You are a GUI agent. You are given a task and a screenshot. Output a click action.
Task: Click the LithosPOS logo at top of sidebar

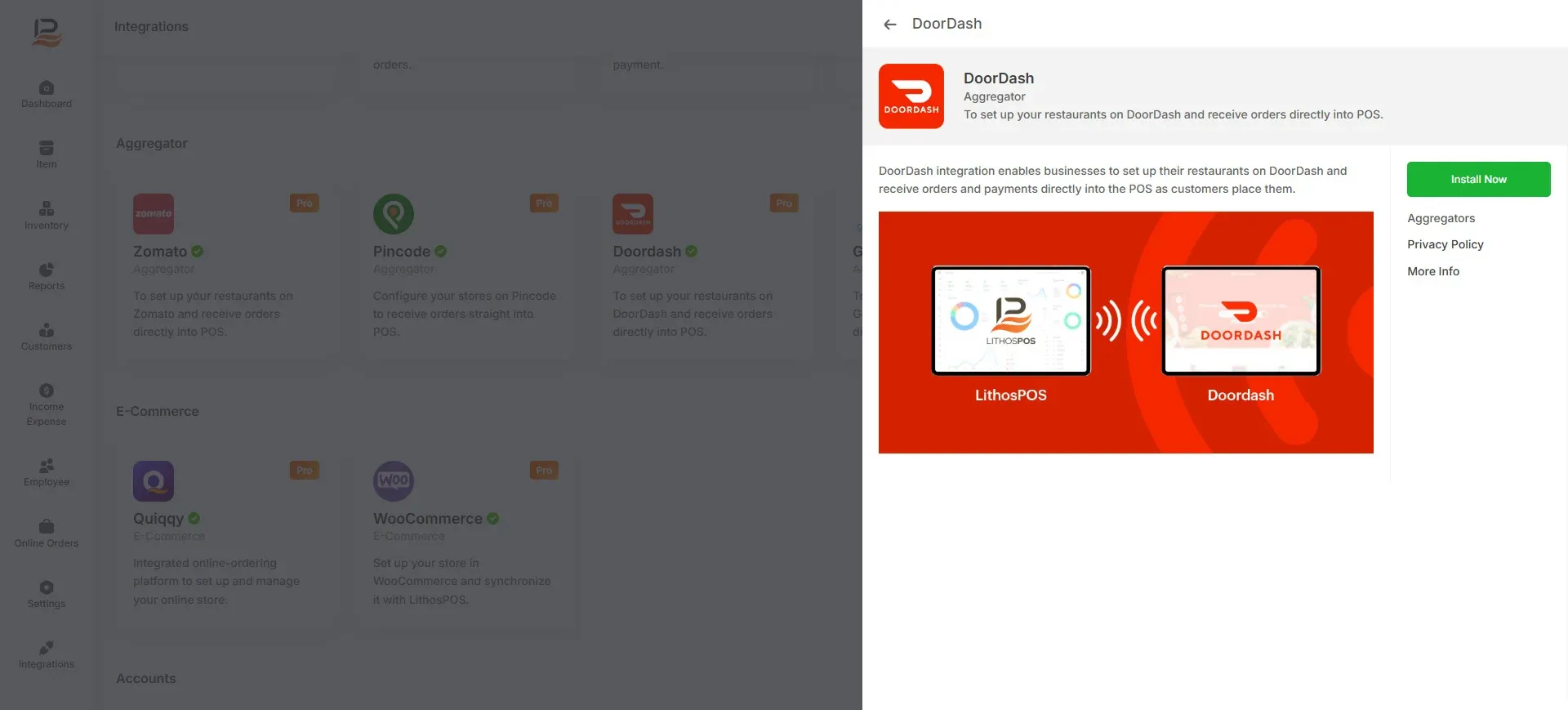pos(47,33)
